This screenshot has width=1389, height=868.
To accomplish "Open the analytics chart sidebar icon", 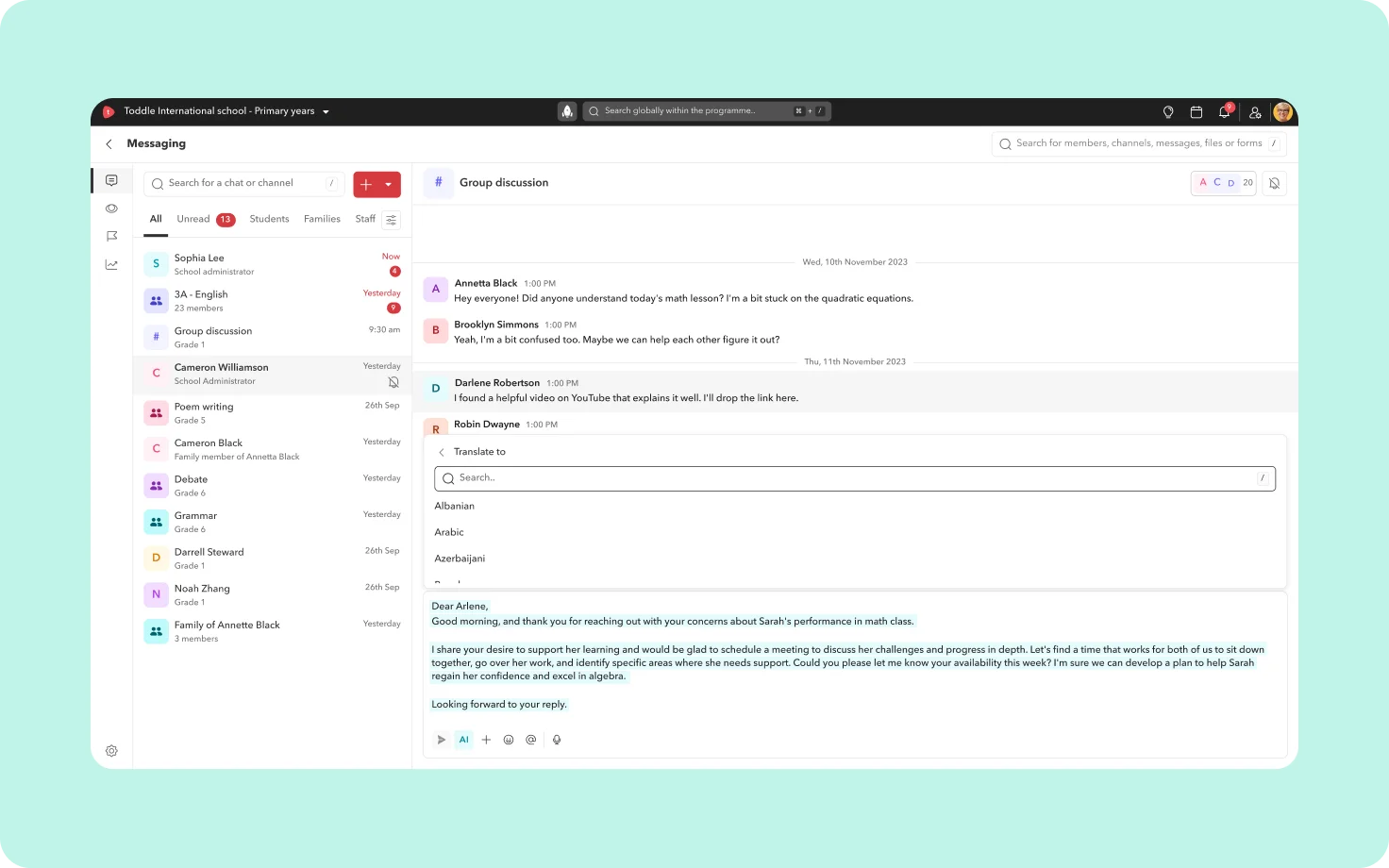I will click(111, 265).
